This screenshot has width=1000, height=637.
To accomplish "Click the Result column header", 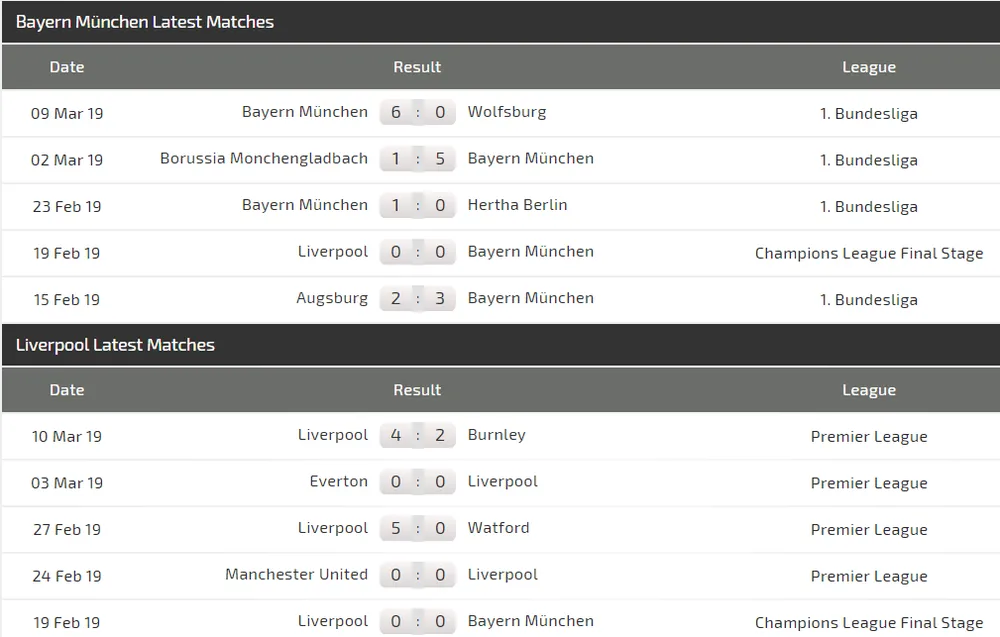I will [417, 67].
